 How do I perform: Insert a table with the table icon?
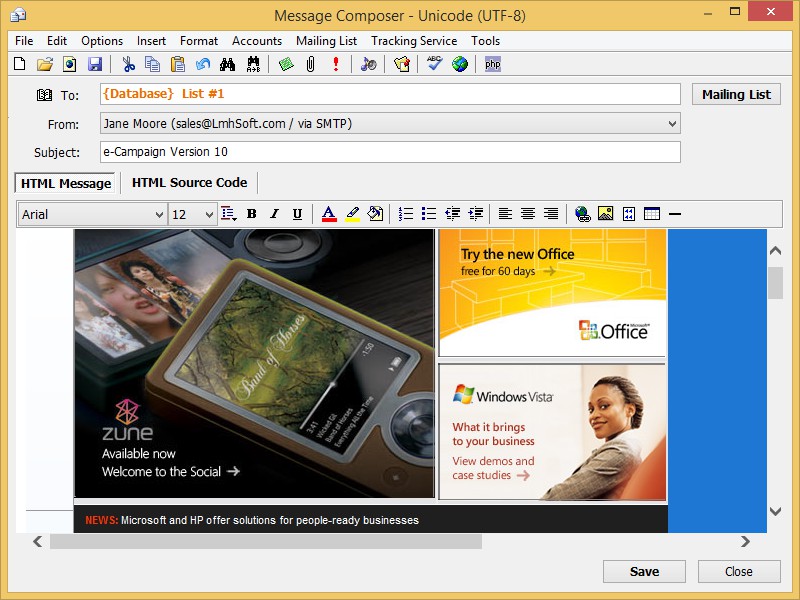(652, 214)
